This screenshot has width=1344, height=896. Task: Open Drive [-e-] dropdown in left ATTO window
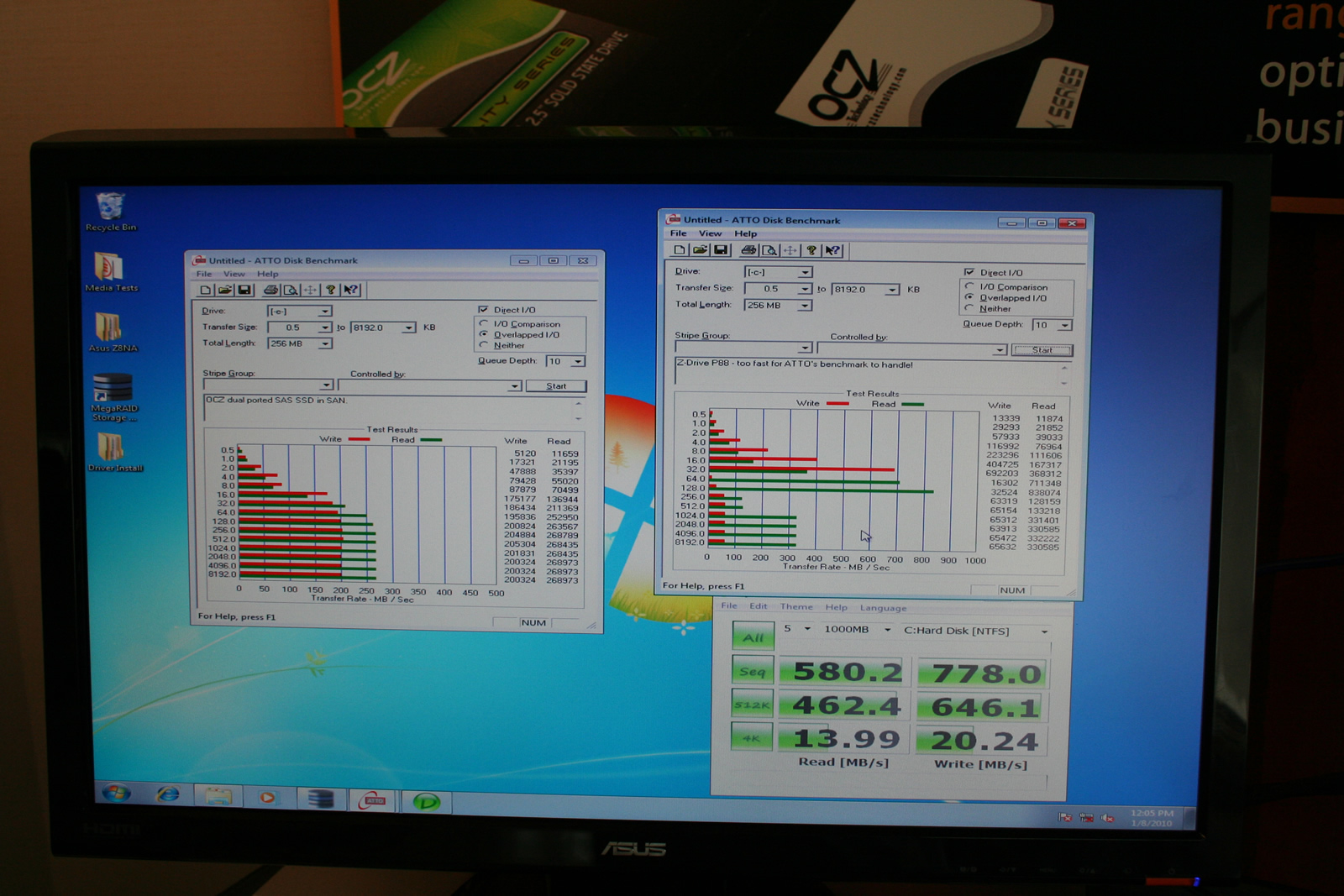[x=324, y=312]
